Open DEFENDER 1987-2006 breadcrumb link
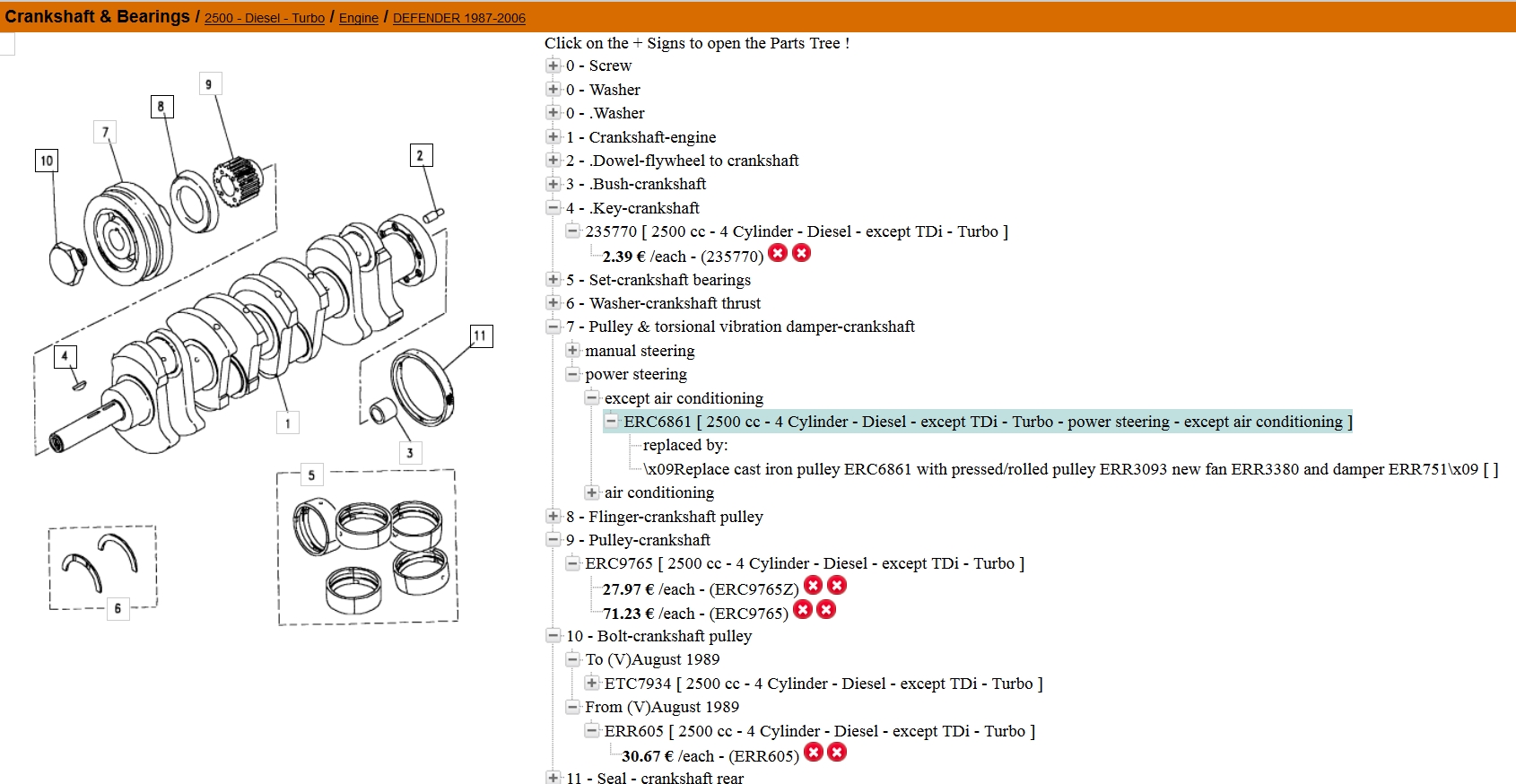This screenshot has height=784, width=1516. point(458,18)
